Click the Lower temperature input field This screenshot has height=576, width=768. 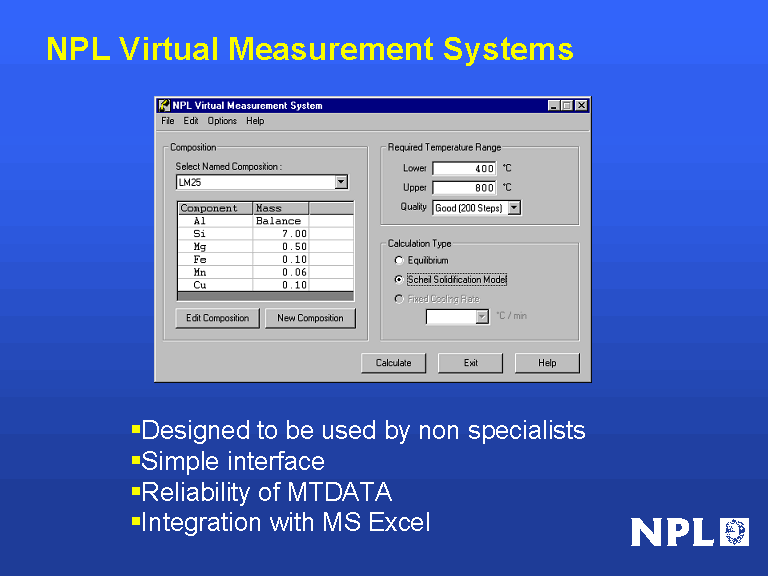coord(464,168)
